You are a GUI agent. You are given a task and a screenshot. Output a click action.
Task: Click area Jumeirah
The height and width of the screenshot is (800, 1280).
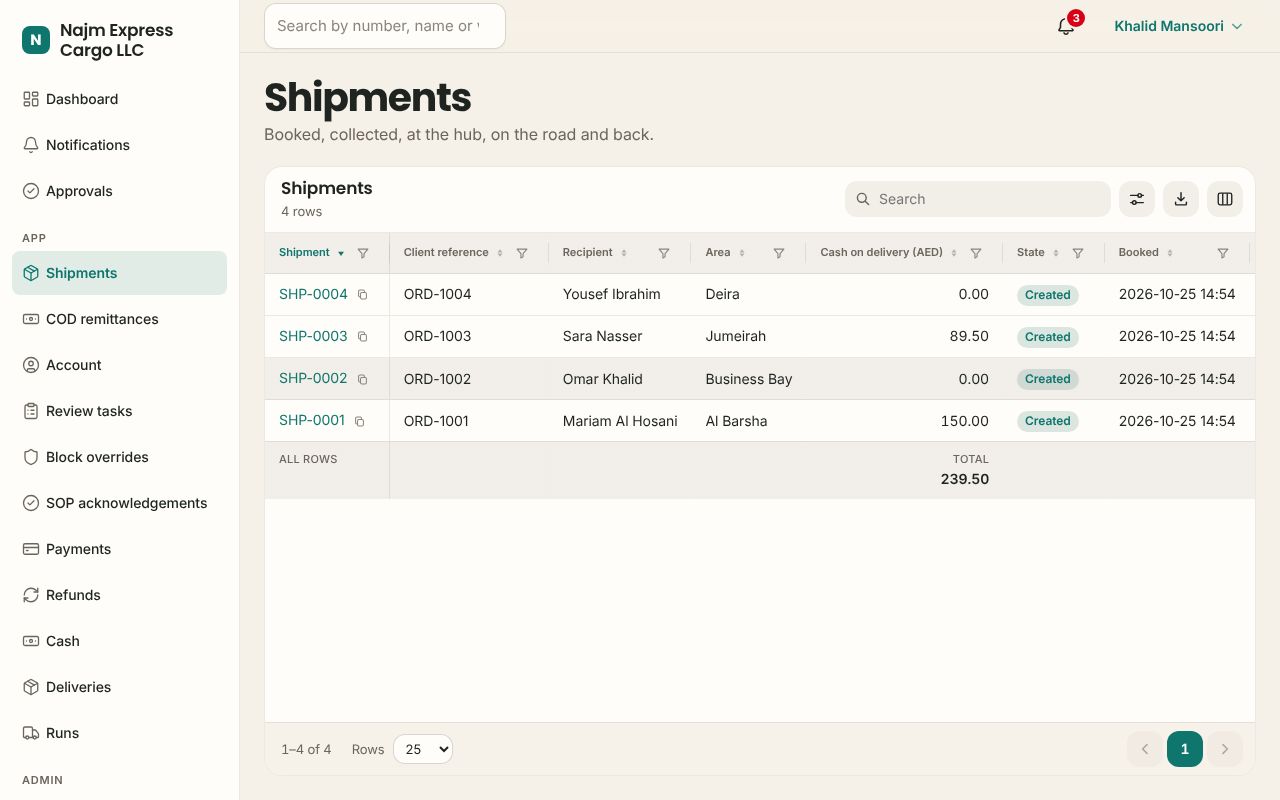[736, 337]
